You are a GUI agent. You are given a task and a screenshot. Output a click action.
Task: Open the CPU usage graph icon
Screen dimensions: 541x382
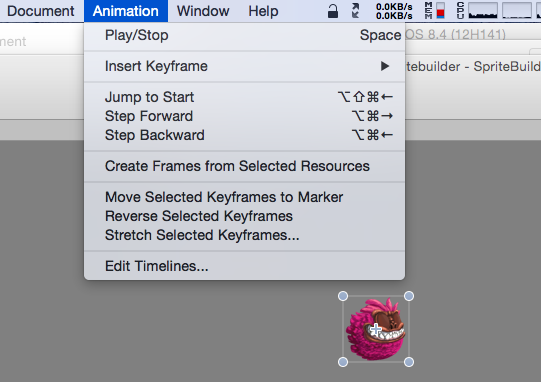click(477, 10)
